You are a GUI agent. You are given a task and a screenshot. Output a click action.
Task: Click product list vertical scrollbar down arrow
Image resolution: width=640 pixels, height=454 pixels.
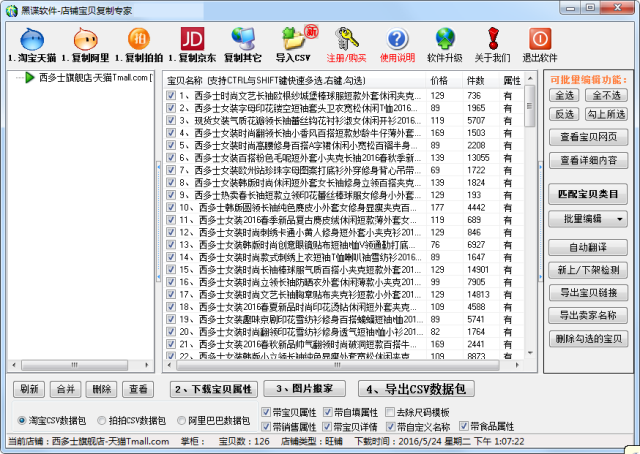coord(530,352)
